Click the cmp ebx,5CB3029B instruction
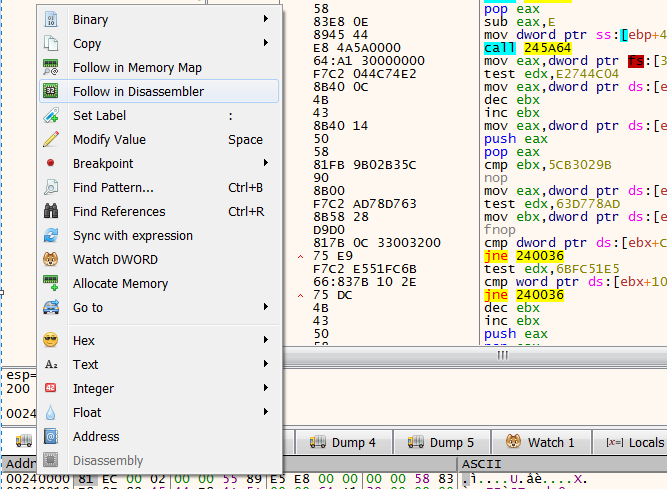 click(547, 165)
